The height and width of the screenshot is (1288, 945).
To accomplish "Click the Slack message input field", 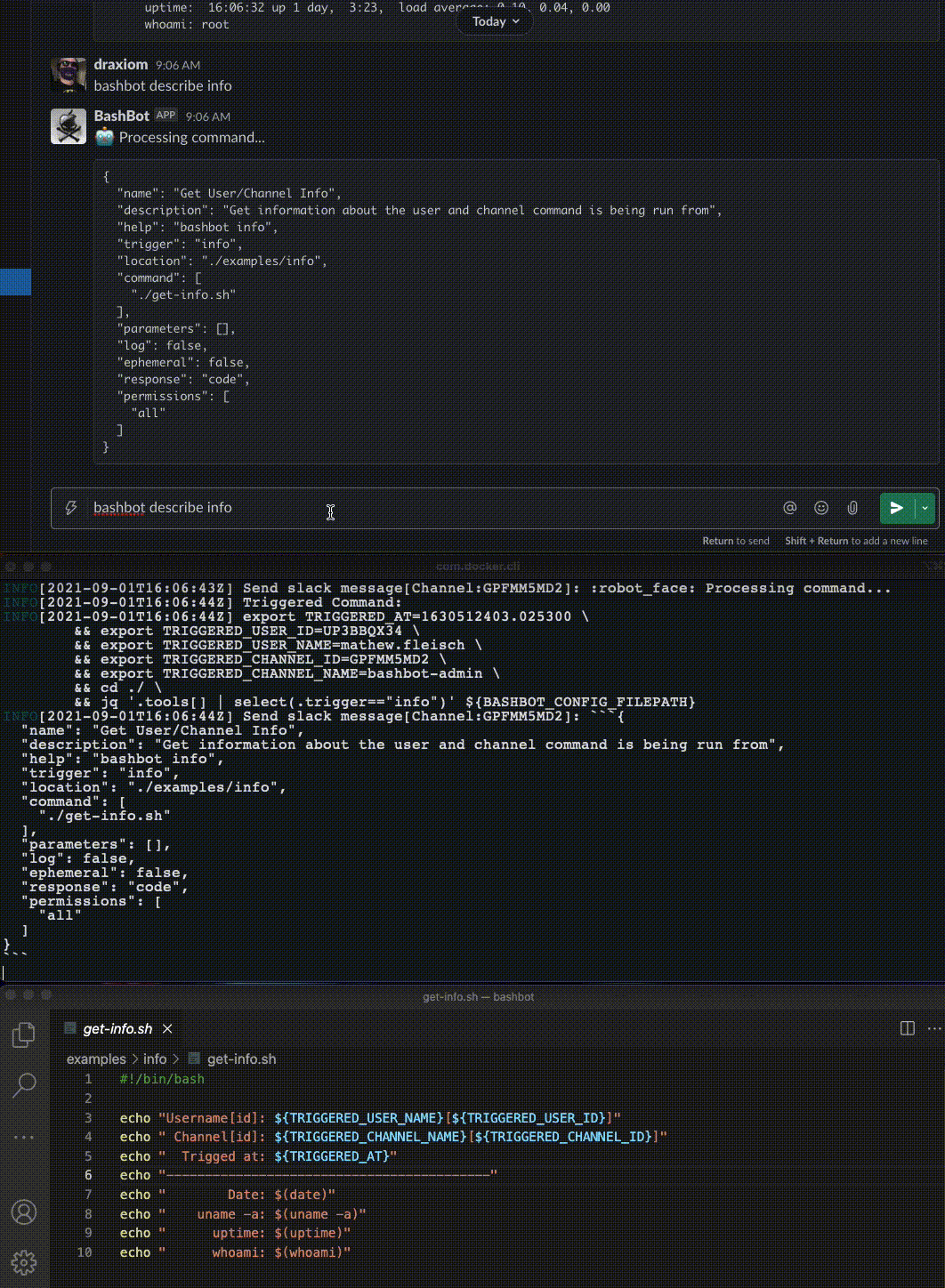I will pos(427,508).
